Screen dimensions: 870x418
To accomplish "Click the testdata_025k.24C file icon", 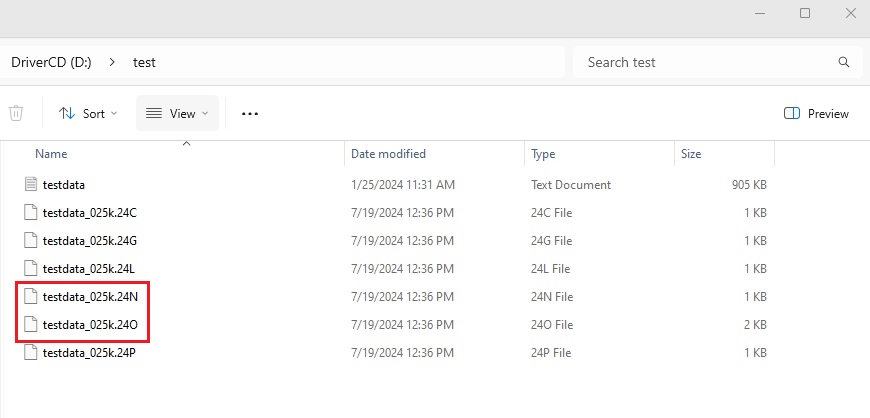I will [30, 213].
